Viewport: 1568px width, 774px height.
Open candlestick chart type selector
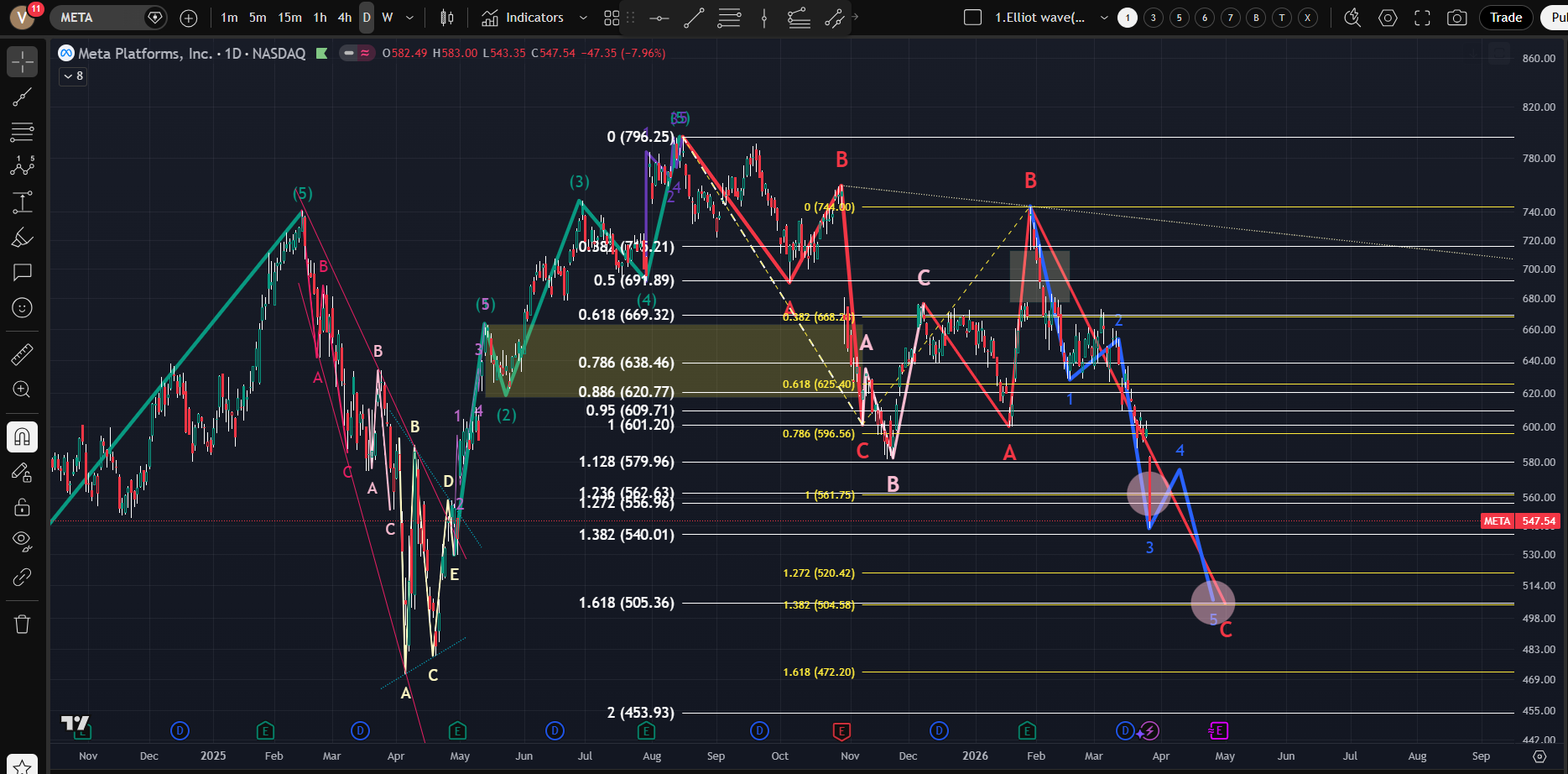pyautogui.click(x=447, y=18)
